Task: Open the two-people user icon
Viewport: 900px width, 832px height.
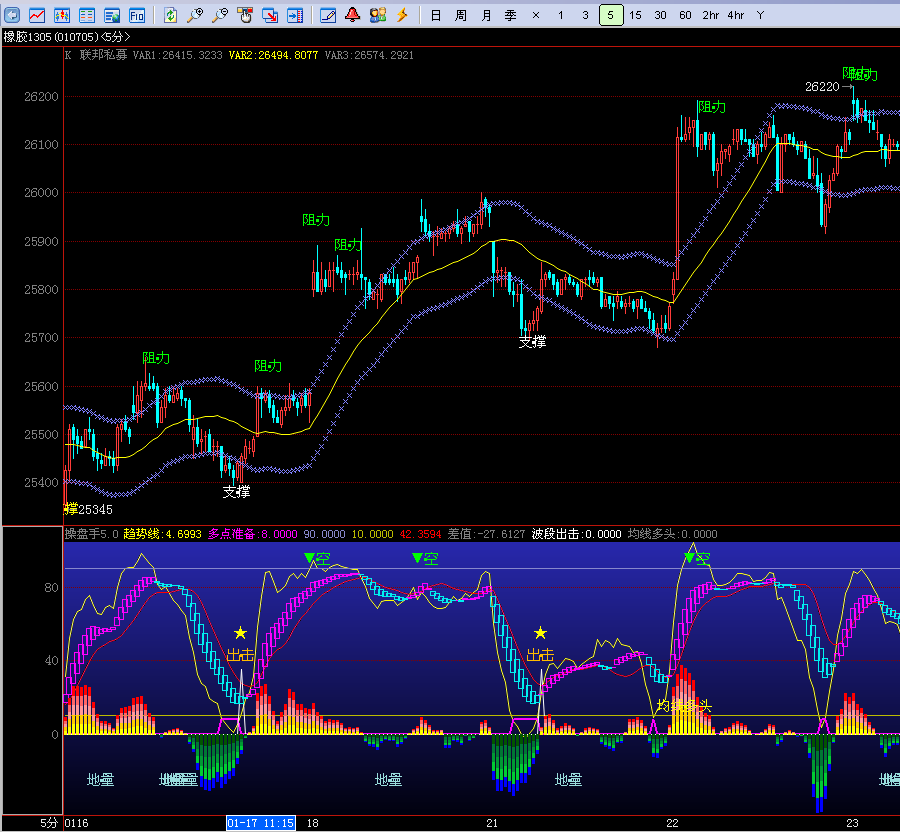Action: click(377, 15)
